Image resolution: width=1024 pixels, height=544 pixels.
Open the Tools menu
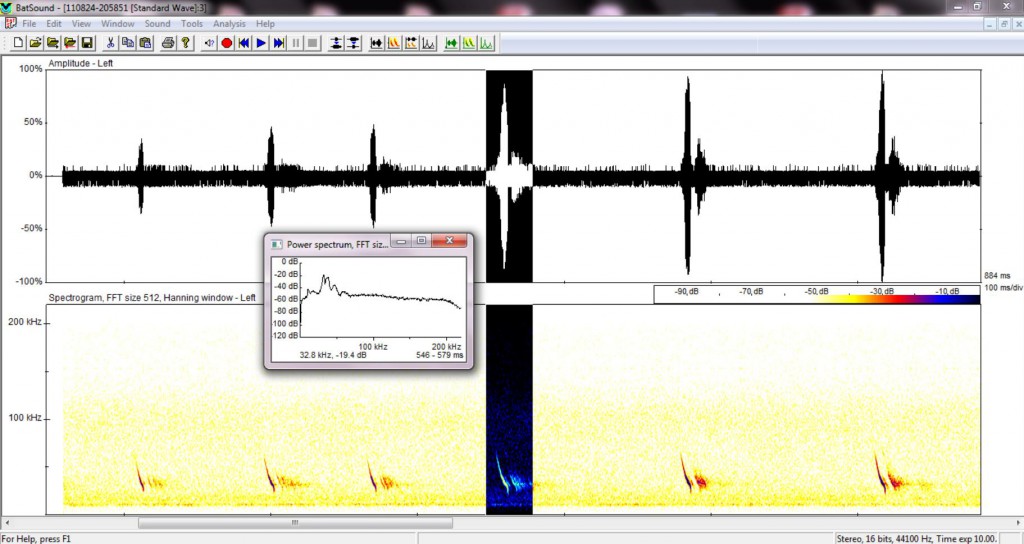click(x=192, y=24)
